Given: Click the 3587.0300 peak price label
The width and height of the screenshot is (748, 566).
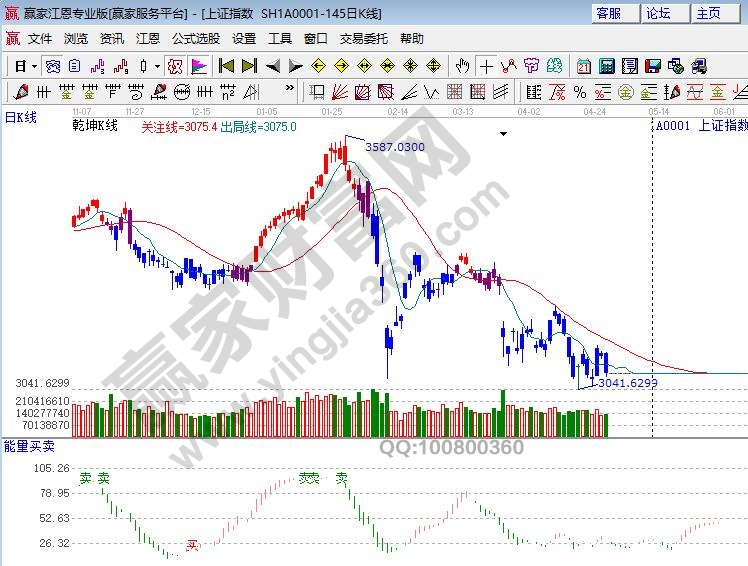Looking at the screenshot, I should pyautogui.click(x=395, y=147).
